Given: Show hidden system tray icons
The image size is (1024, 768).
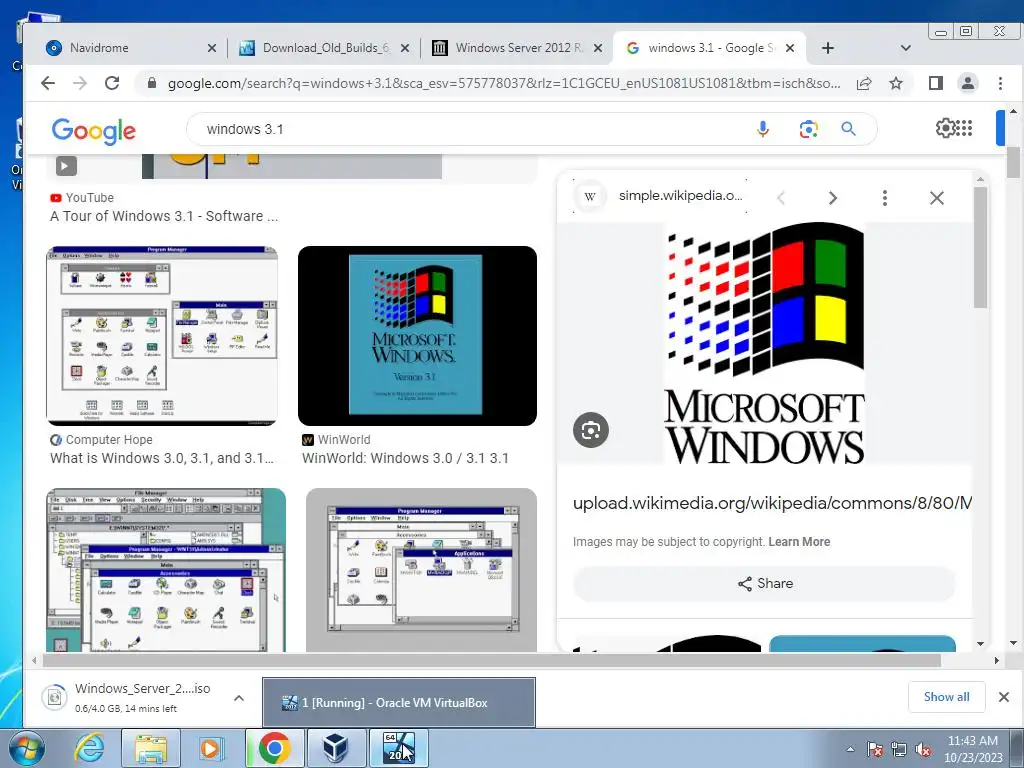Looking at the screenshot, I should pyautogui.click(x=850, y=749).
